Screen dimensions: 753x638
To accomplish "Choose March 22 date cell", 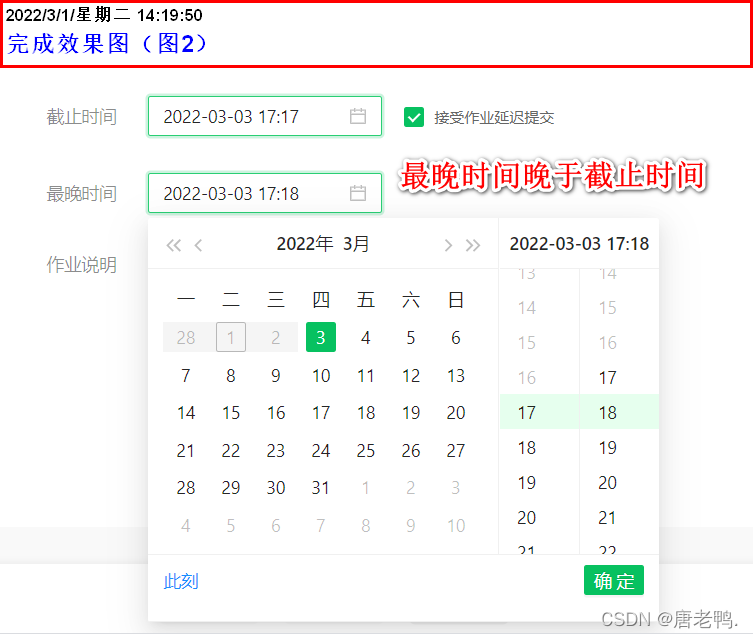I will pos(231,450).
